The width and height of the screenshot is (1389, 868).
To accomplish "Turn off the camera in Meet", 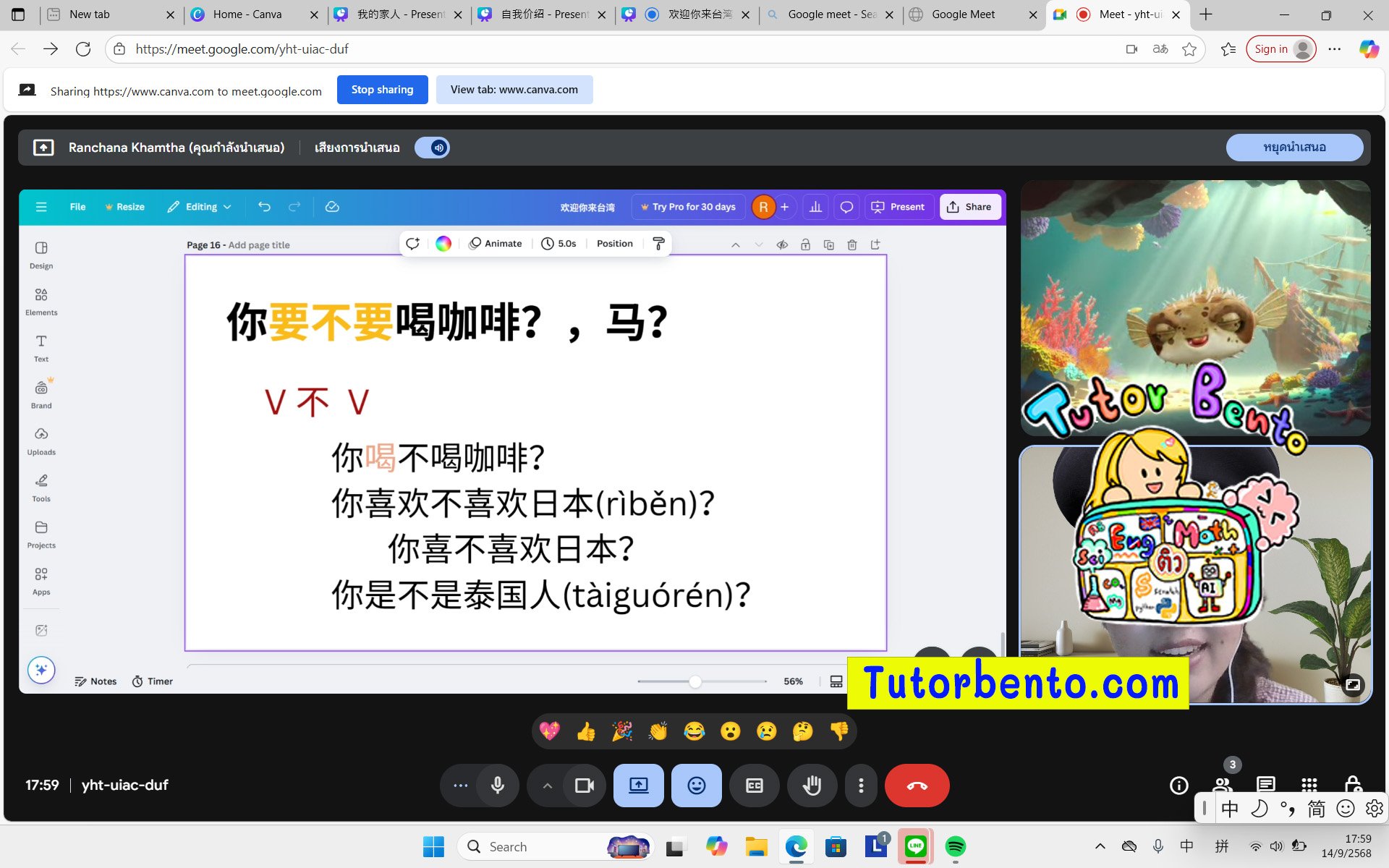I will coord(585,785).
